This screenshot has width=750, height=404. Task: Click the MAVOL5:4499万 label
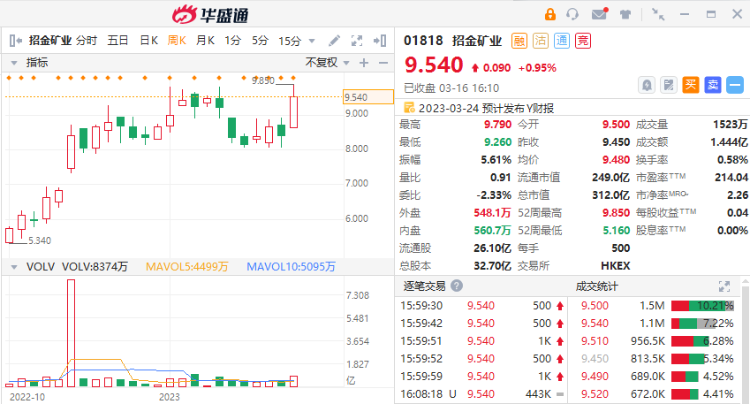(187, 267)
